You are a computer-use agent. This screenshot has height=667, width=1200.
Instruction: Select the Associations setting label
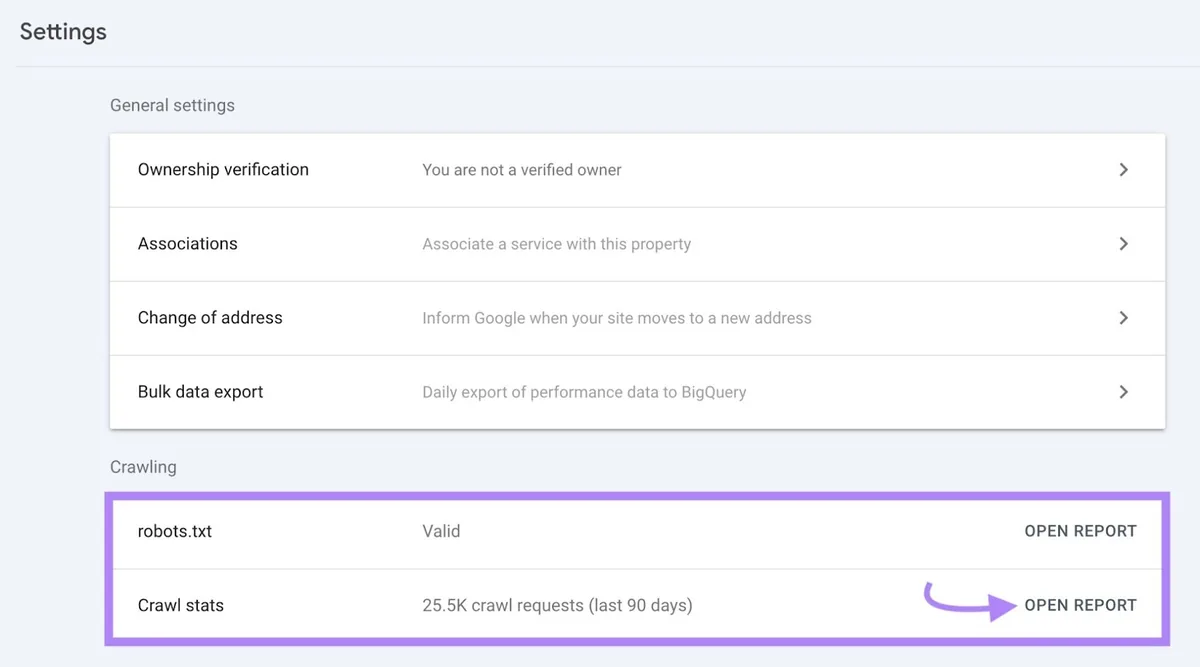[x=188, y=244]
